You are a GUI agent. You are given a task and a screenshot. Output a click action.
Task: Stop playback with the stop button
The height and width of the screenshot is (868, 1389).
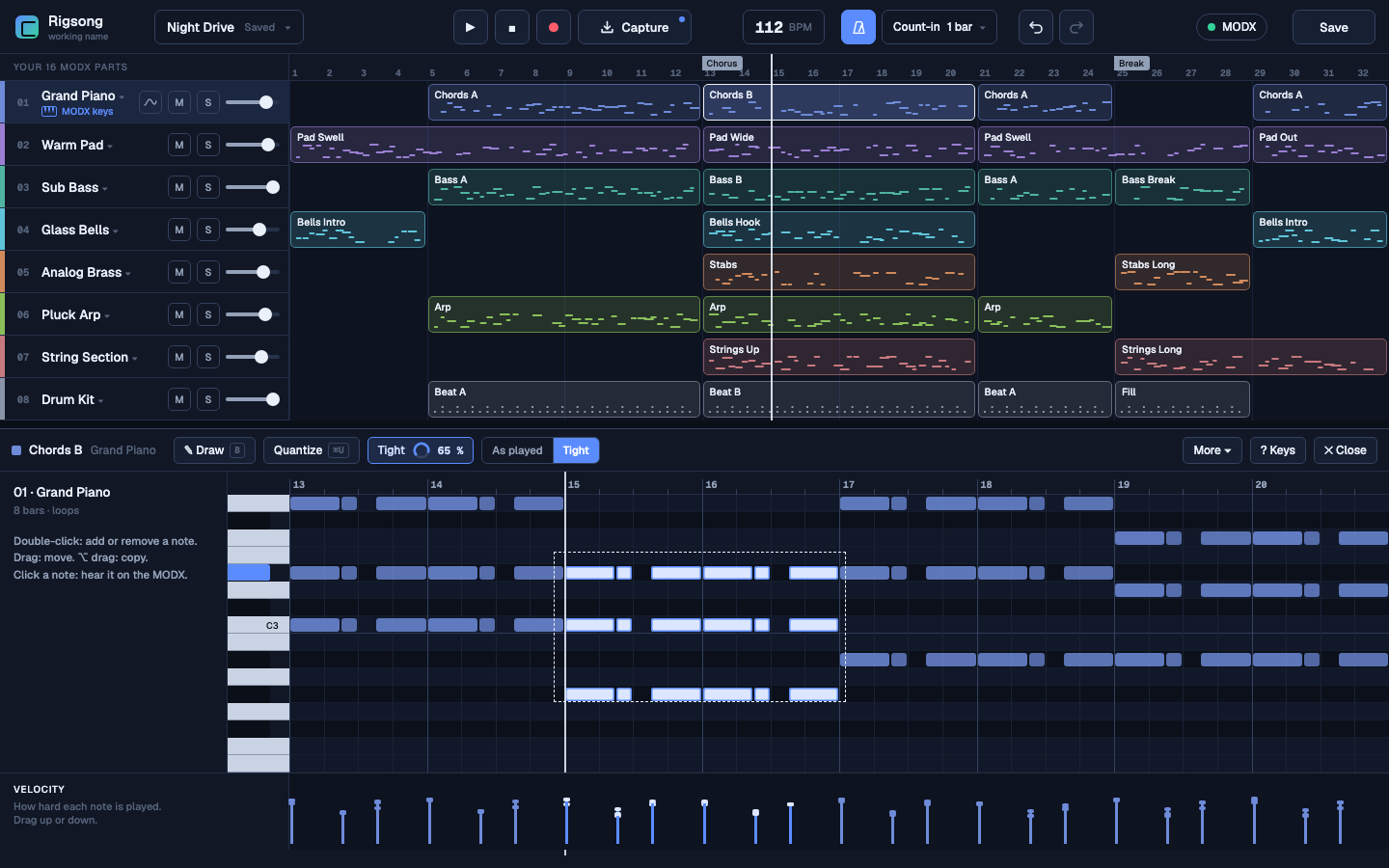(512, 27)
